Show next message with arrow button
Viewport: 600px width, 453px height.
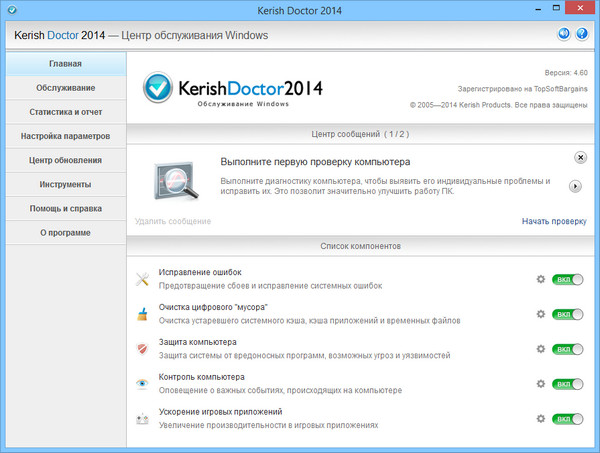(x=575, y=186)
